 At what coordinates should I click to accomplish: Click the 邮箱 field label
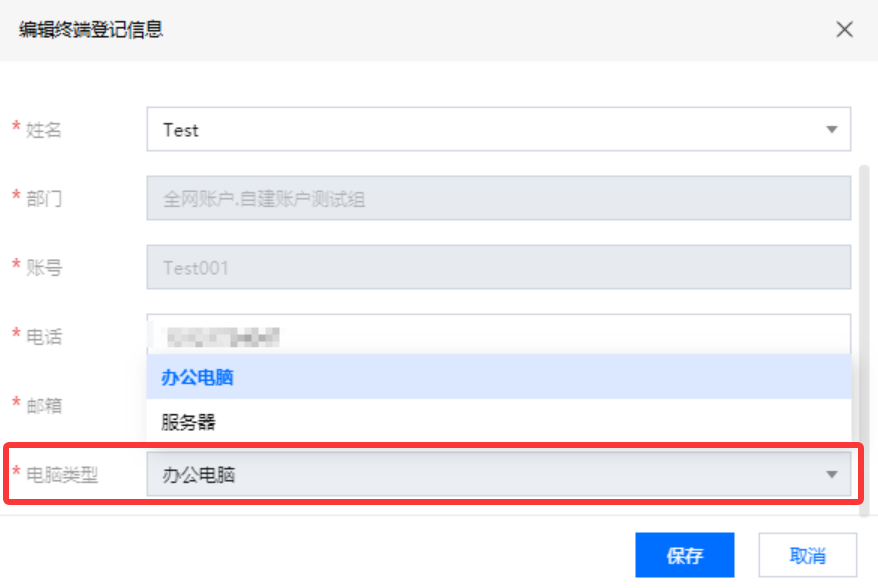(x=44, y=405)
